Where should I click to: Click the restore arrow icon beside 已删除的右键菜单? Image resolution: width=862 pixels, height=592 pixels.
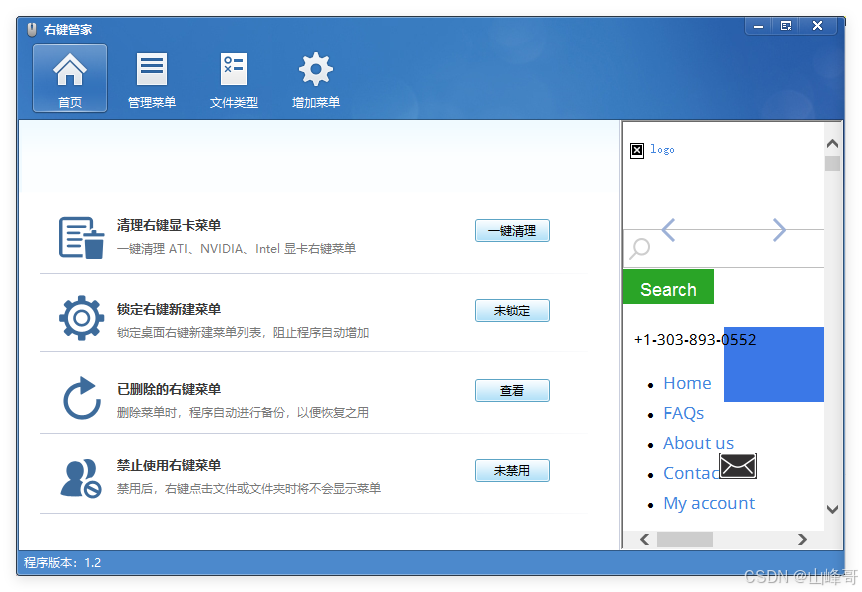[81, 398]
